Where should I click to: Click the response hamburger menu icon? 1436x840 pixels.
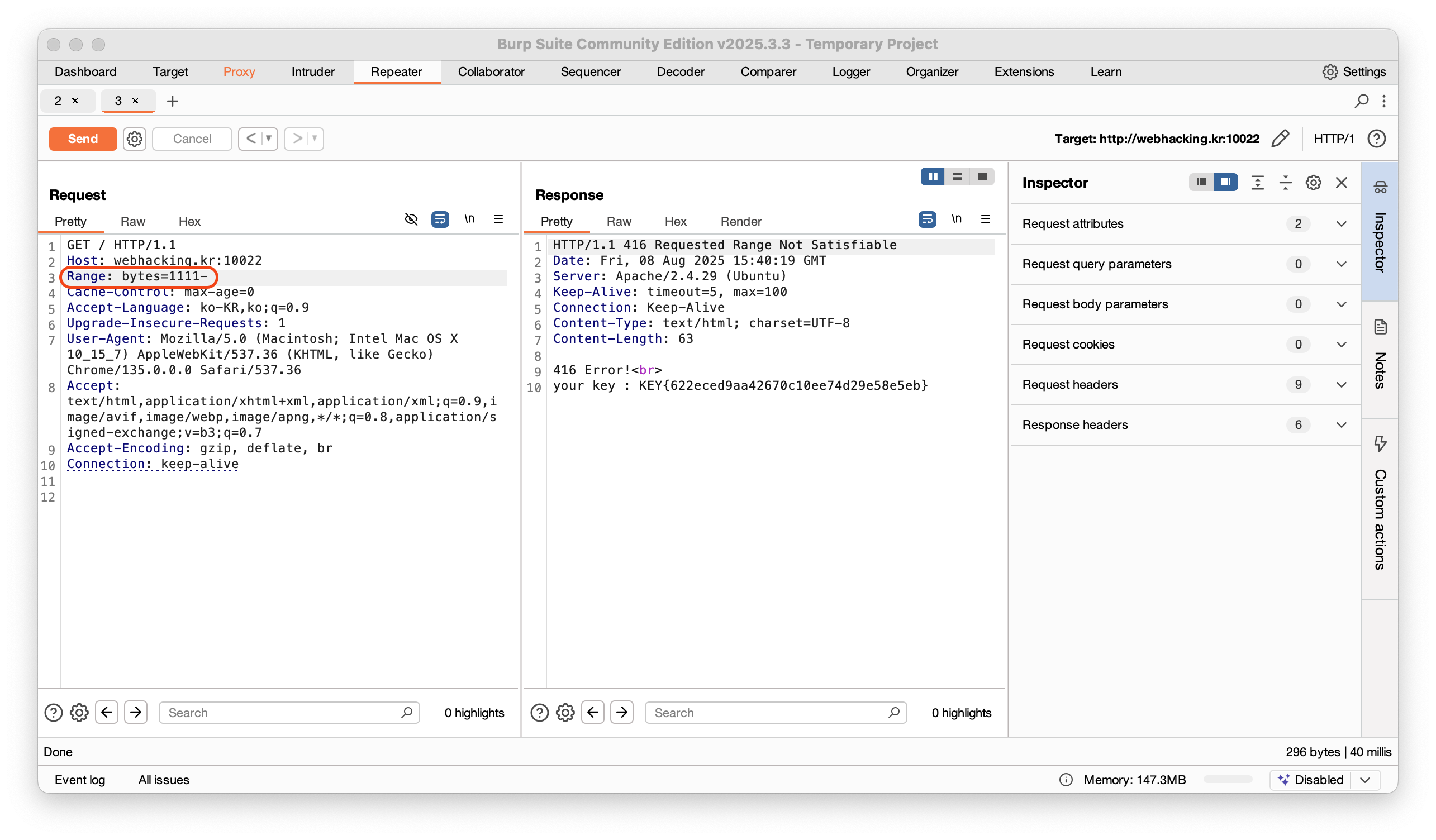[985, 219]
